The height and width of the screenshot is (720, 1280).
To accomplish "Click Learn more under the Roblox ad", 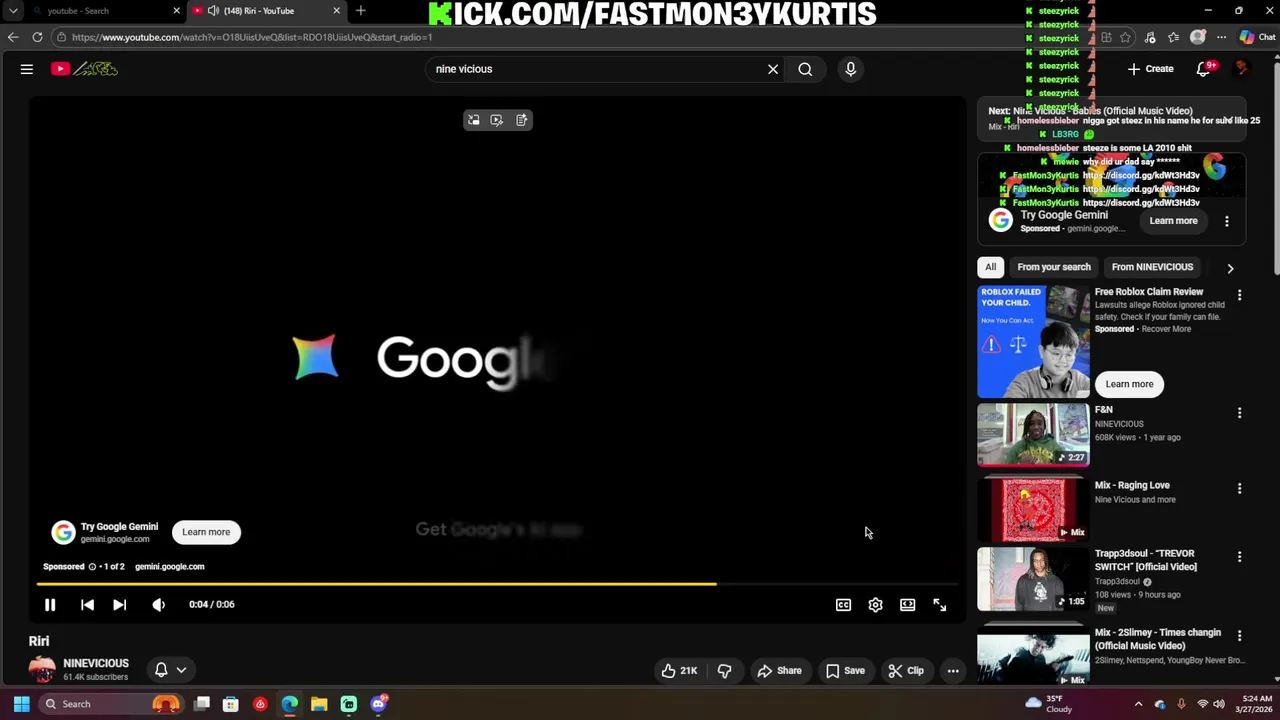I will [1129, 384].
